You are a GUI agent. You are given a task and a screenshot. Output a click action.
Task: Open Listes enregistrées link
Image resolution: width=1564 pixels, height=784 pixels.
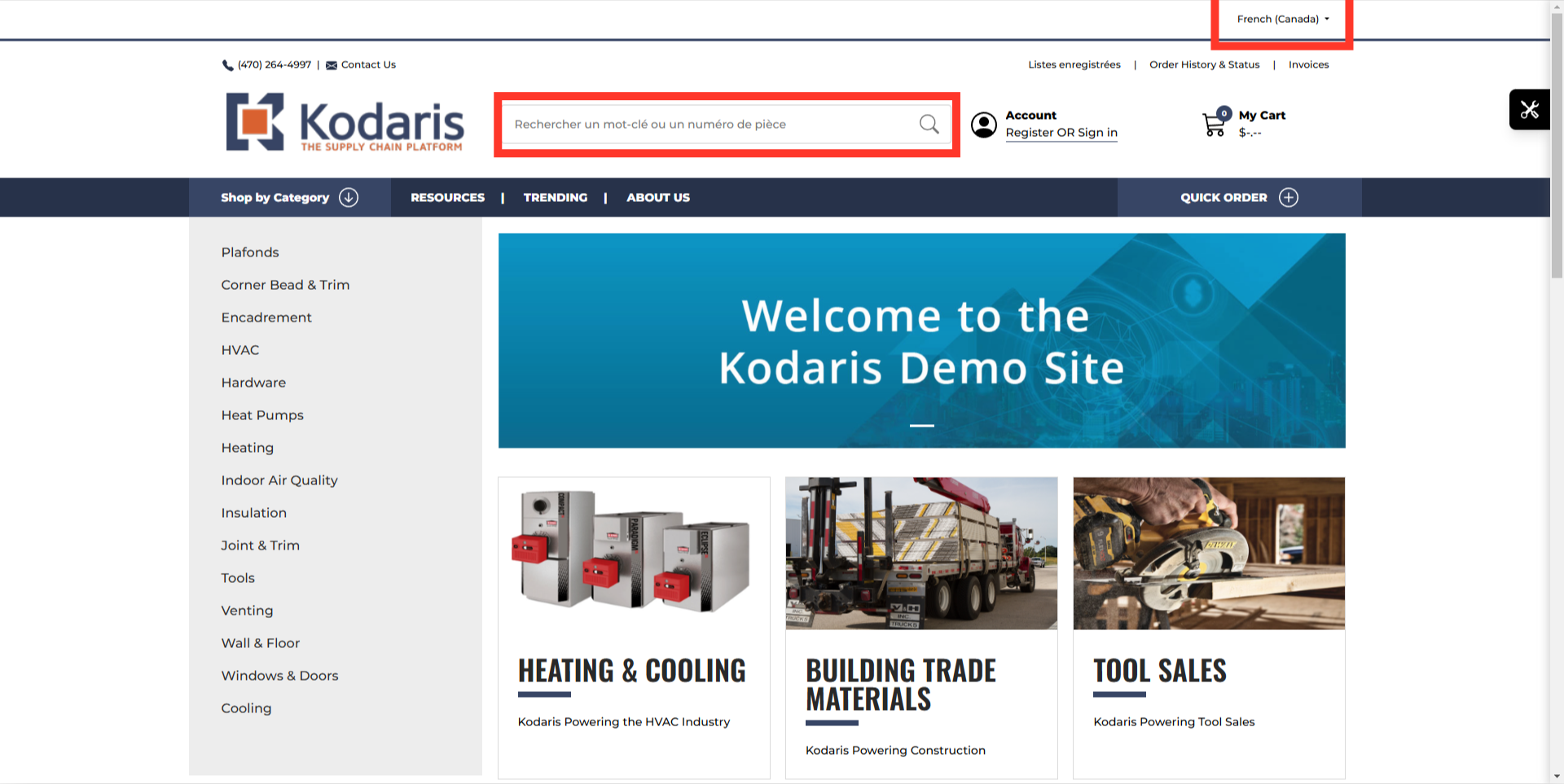pyautogui.click(x=1074, y=64)
